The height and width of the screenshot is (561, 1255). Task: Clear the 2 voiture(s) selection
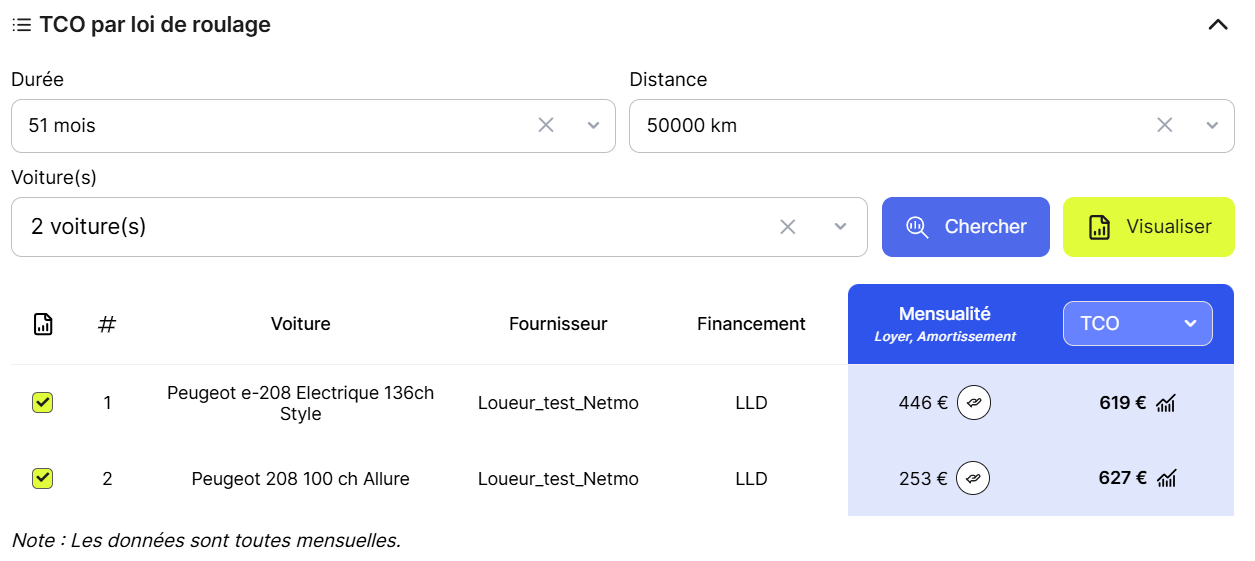[788, 227]
